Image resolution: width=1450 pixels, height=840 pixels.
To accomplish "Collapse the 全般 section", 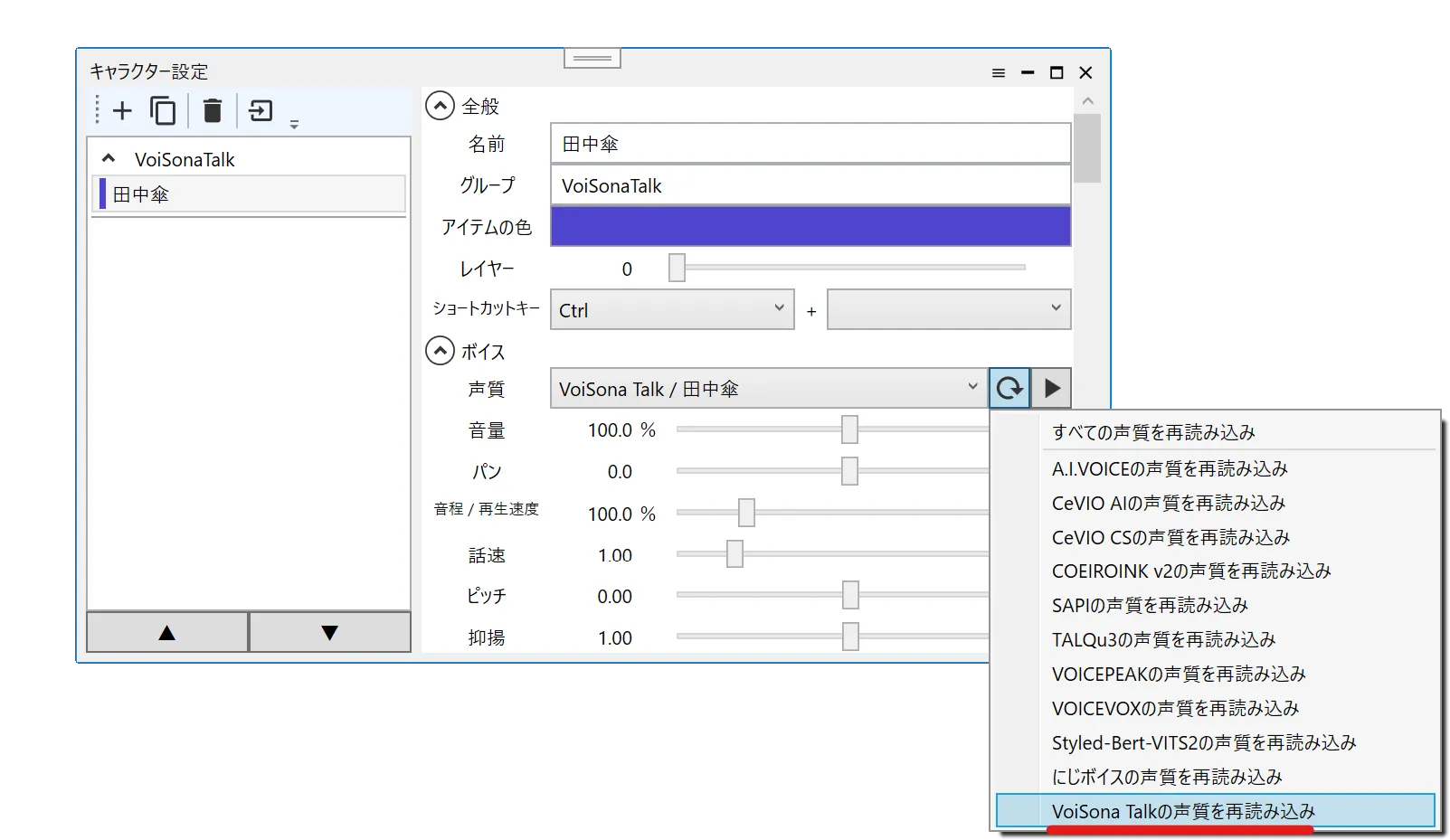I will (x=441, y=106).
